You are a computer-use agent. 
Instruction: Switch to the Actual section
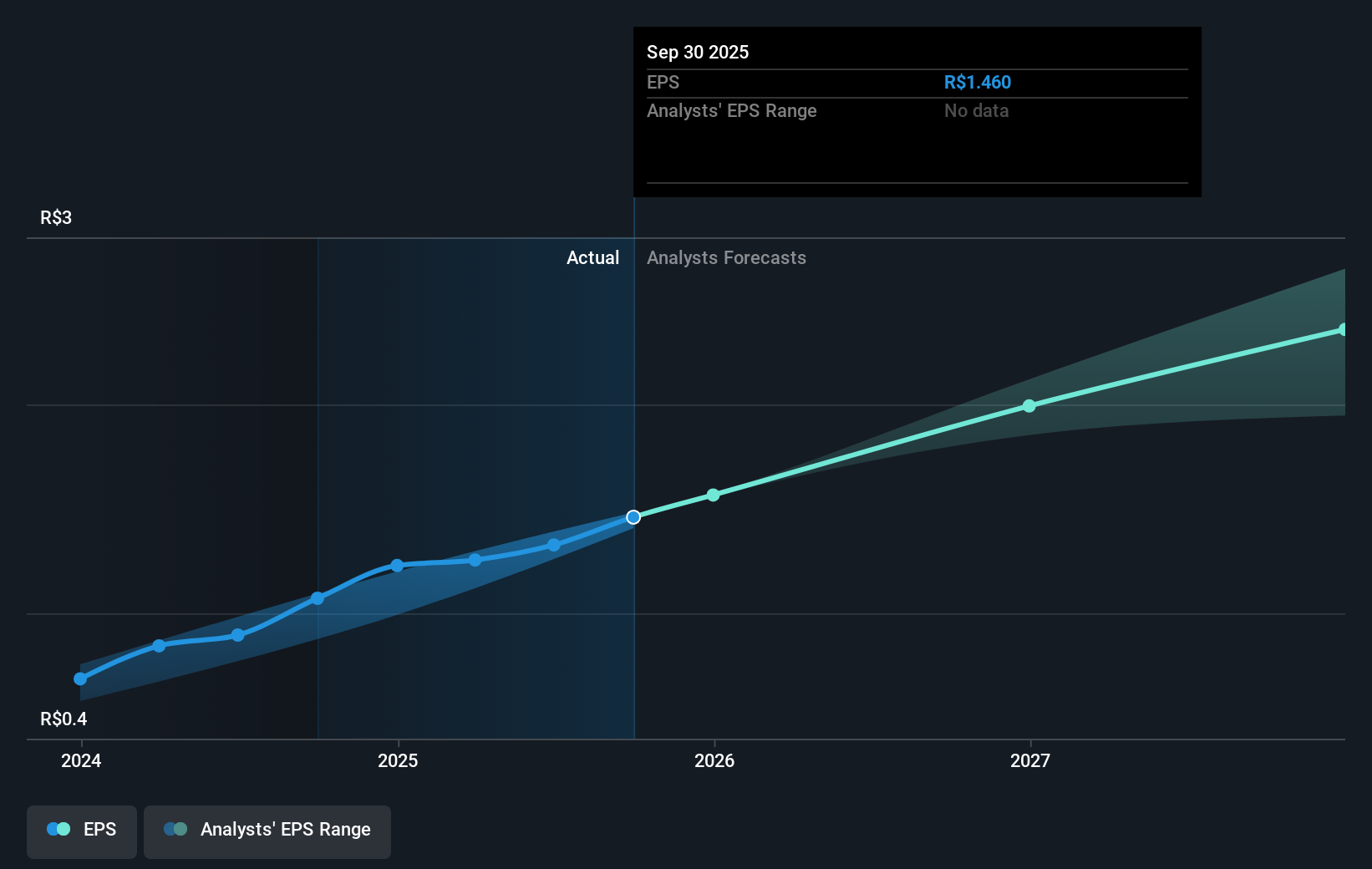(593, 257)
